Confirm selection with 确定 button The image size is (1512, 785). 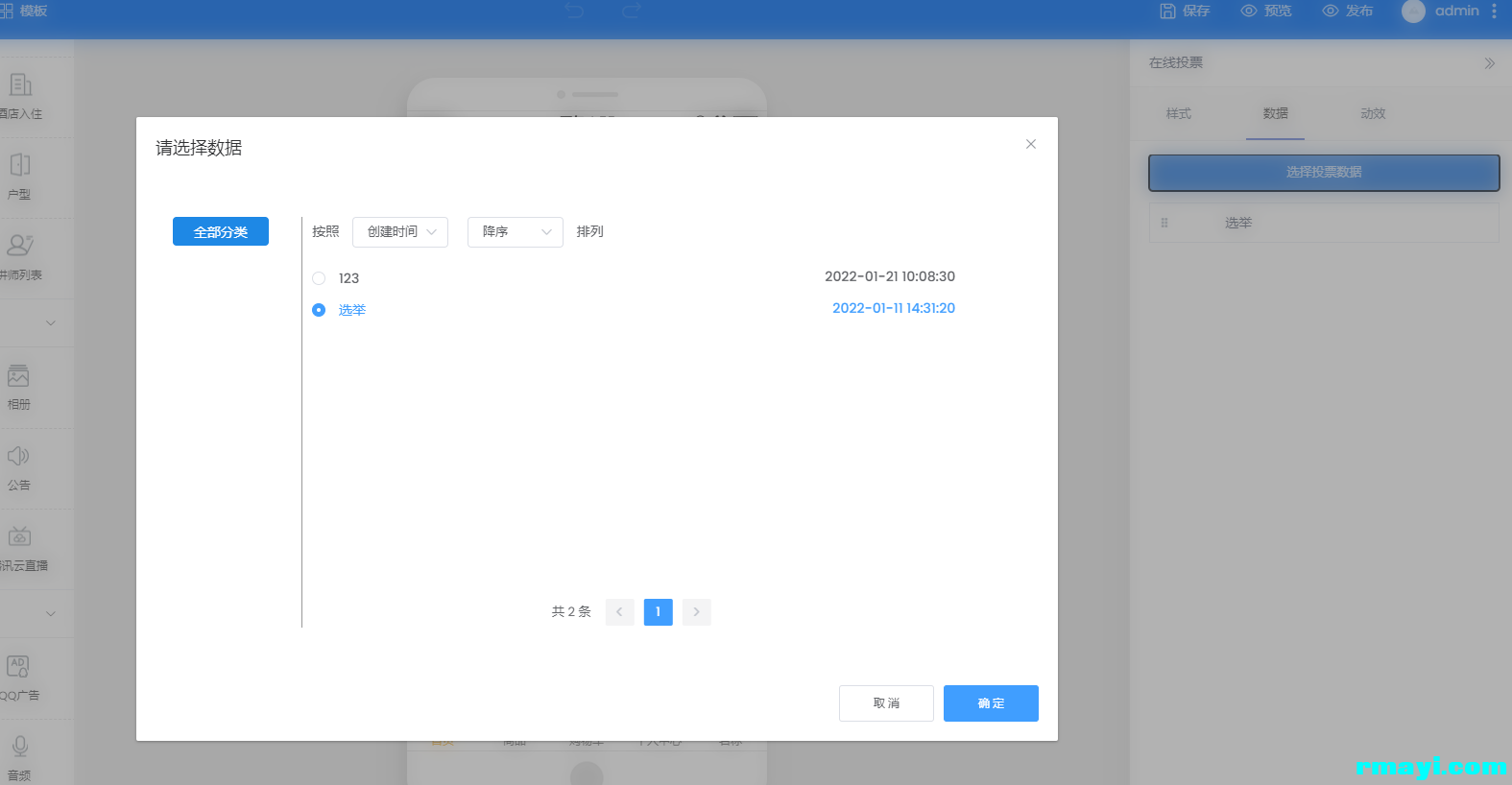[991, 703]
